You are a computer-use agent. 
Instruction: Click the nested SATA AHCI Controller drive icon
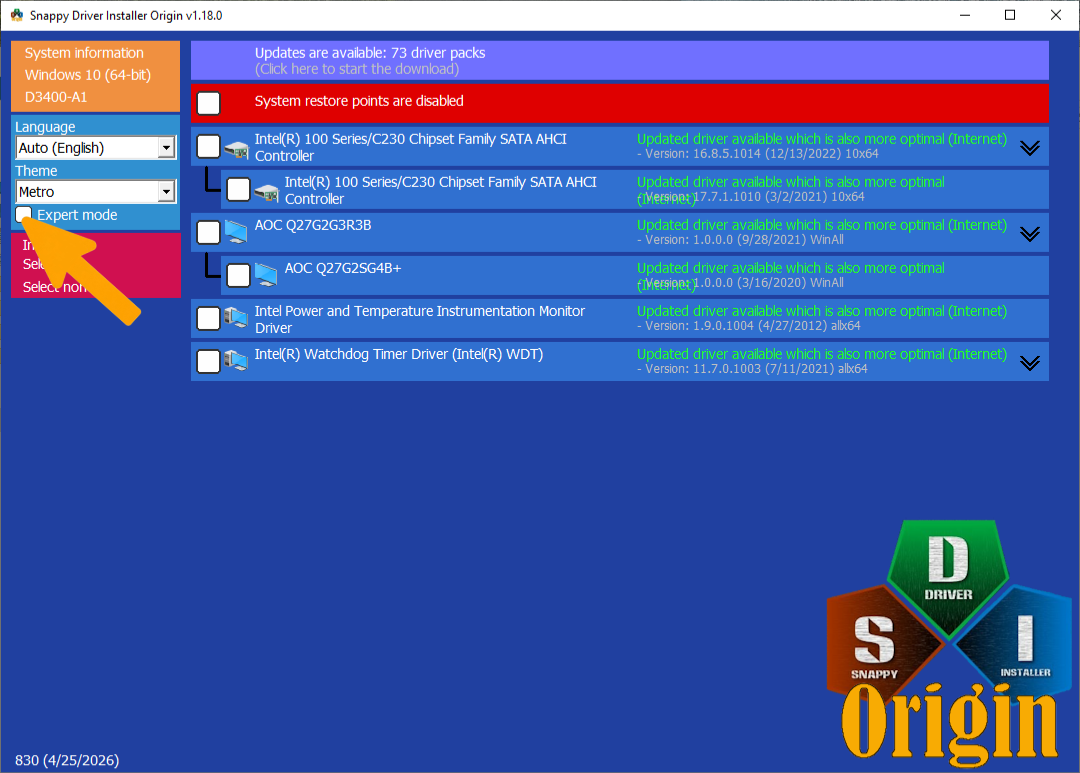pos(267,191)
